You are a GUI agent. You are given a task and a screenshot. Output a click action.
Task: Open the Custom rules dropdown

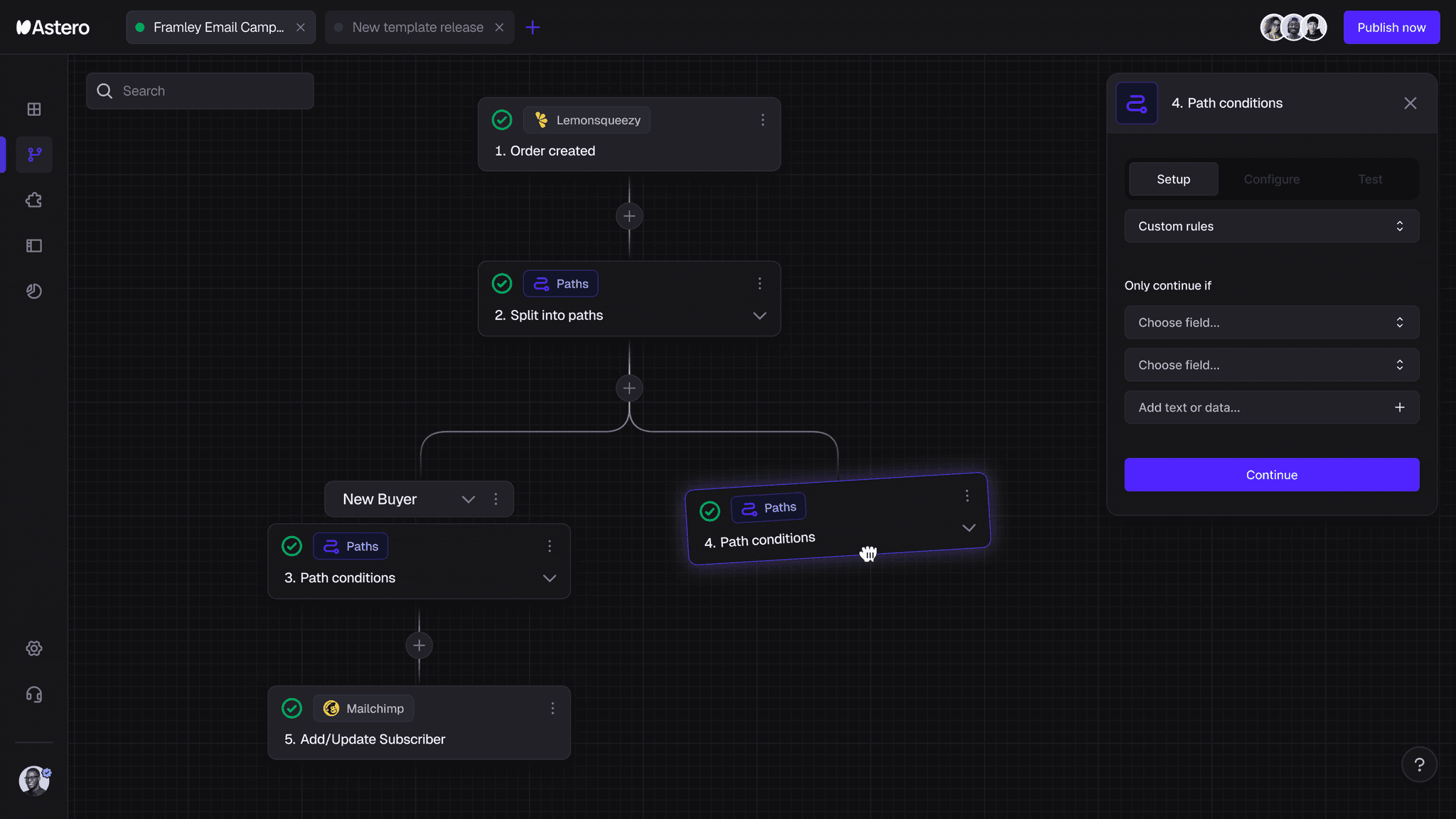point(1271,226)
